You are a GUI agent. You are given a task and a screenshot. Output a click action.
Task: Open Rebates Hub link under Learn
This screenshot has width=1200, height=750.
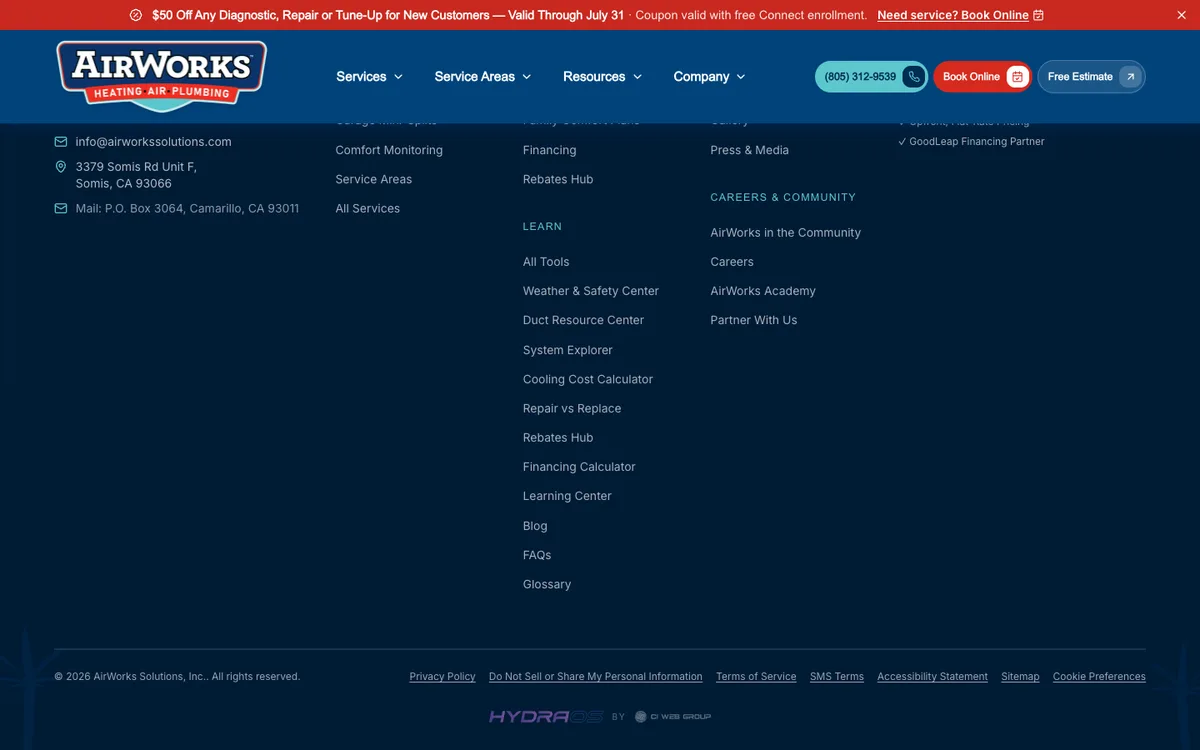point(558,437)
